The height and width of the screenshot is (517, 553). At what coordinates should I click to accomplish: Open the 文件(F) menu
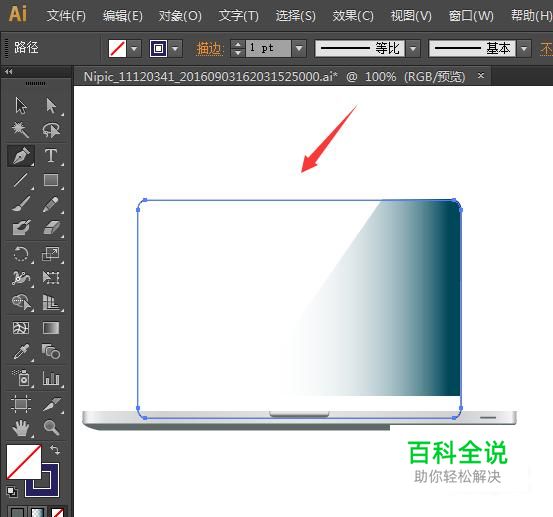pyautogui.click(x=66, y=16)
